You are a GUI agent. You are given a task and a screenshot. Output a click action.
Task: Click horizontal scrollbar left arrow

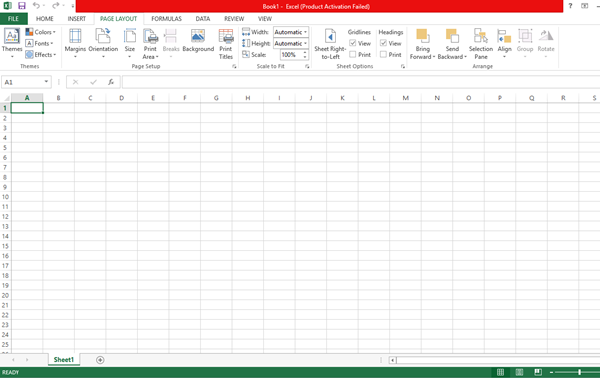tap(393, 360)
